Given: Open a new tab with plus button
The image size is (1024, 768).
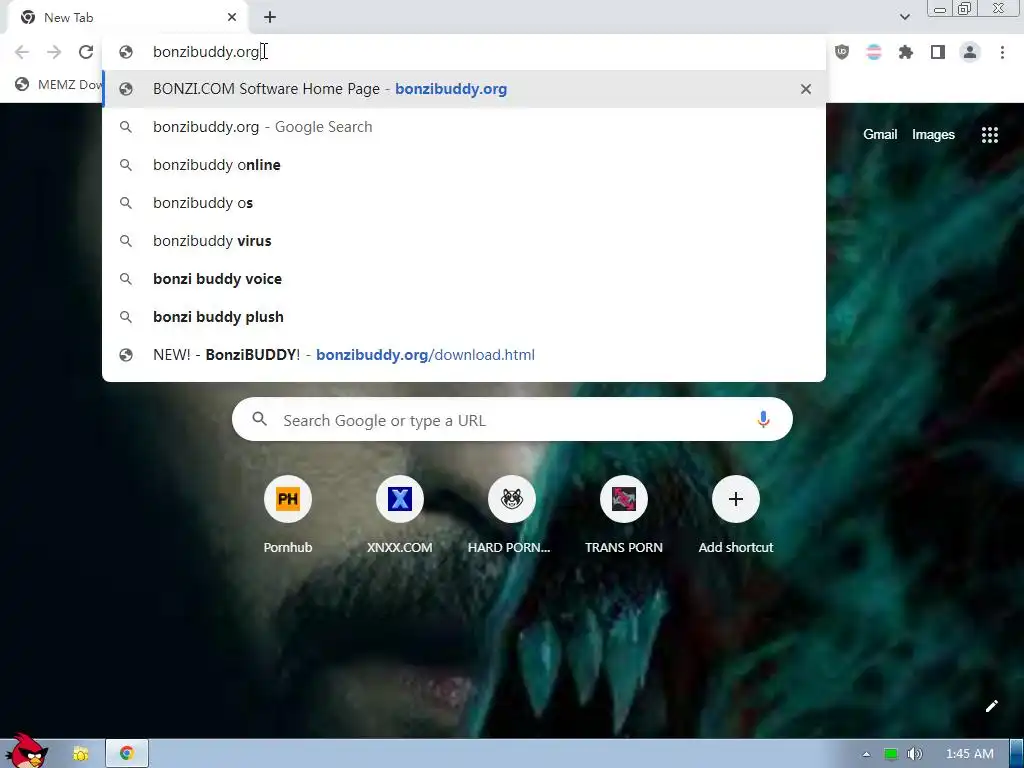Looking at the screenshot, I should [x=270, y=18].
